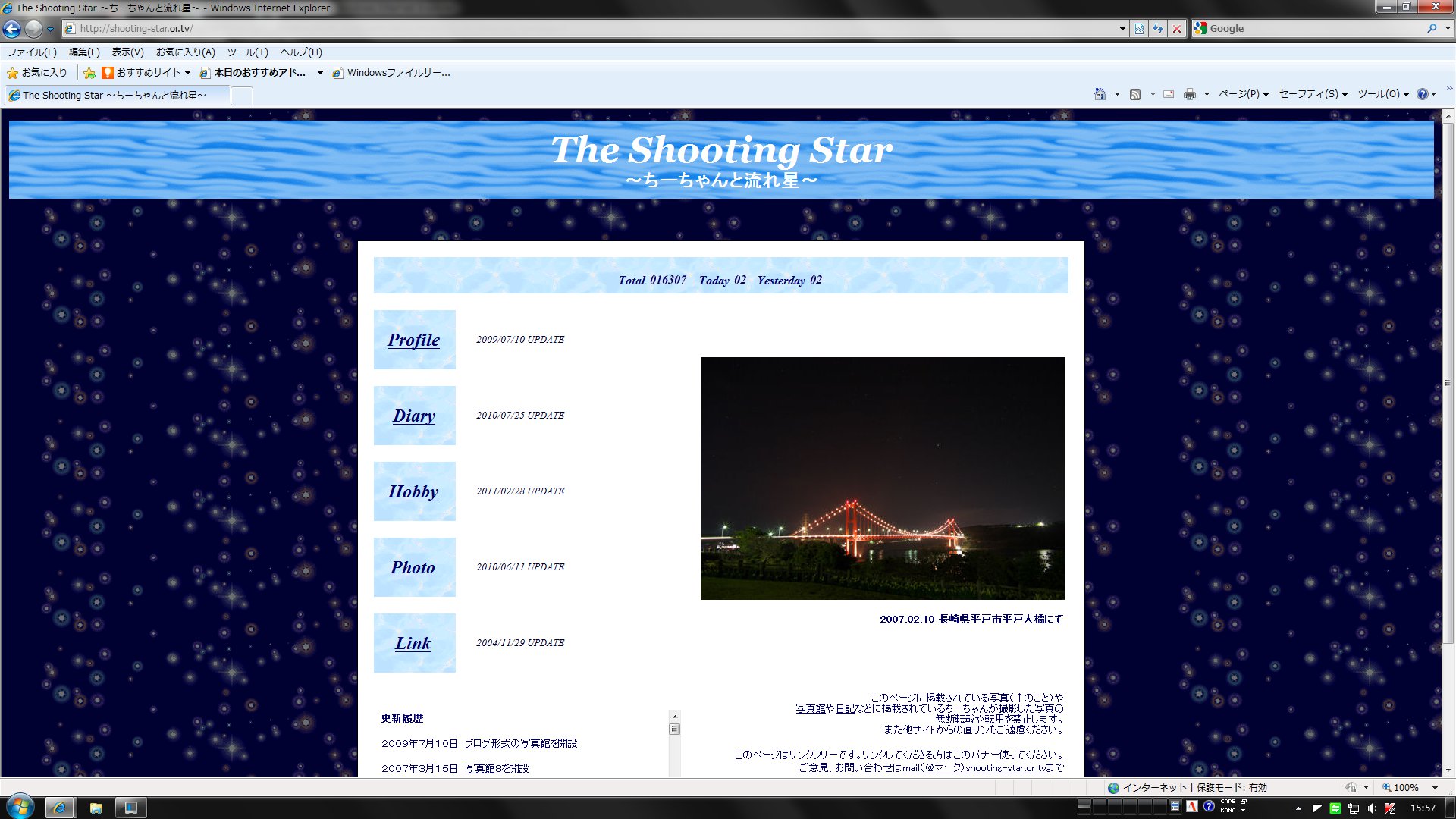Open Favorites star button お気に入り
The image size is (1456, 819).
37,73
